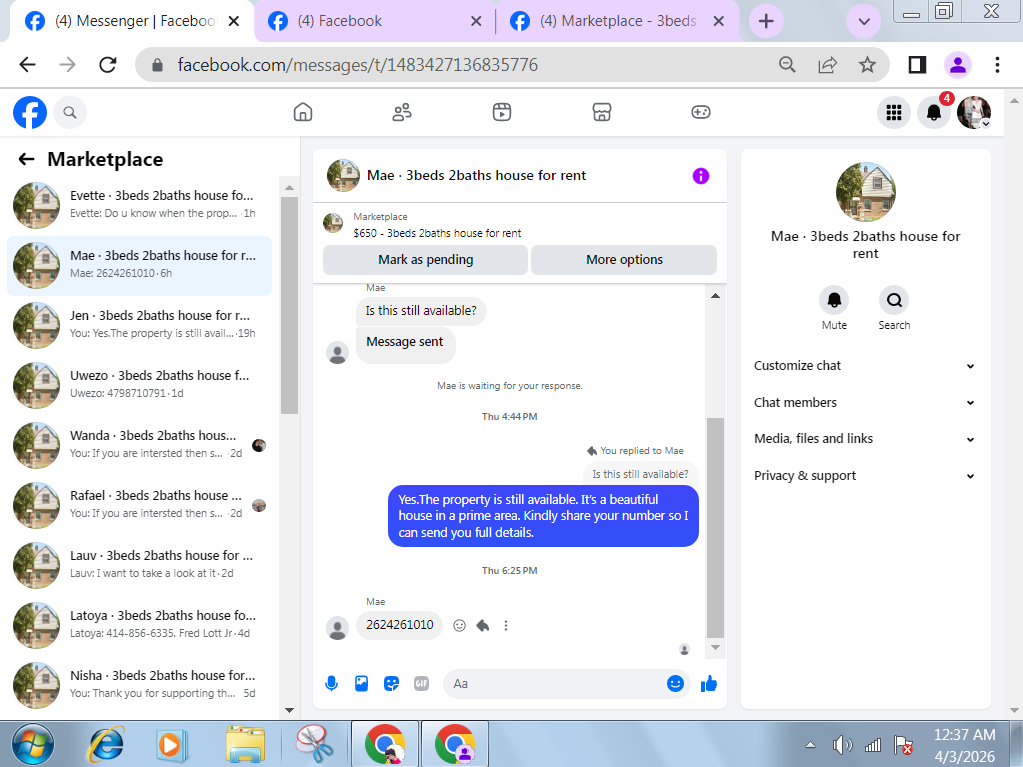Viewport: 1023px width, 767px height.
Task: Navigate back in browser
Action: tap(27, 65)
